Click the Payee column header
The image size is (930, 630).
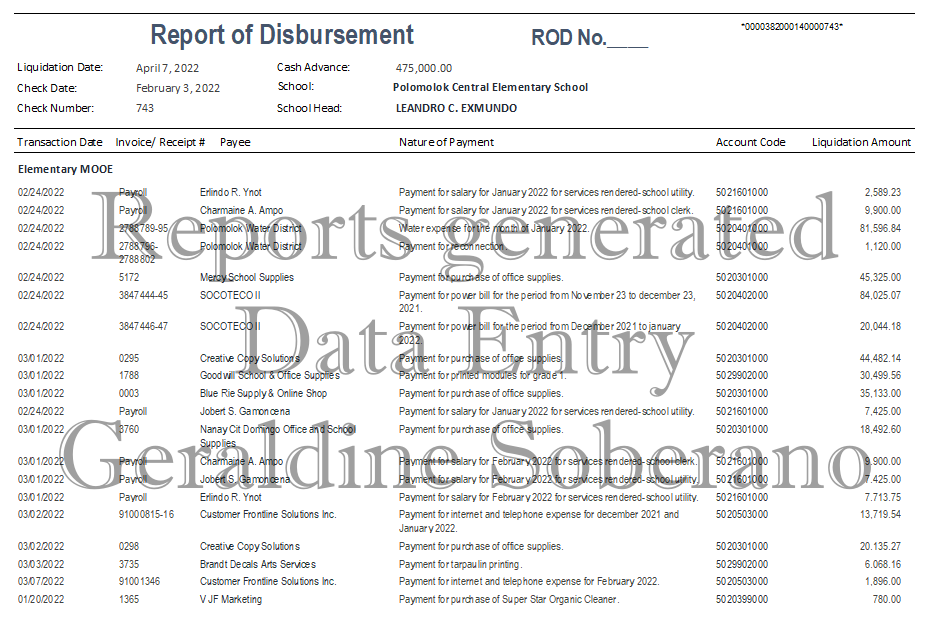(x=235, y=142)
